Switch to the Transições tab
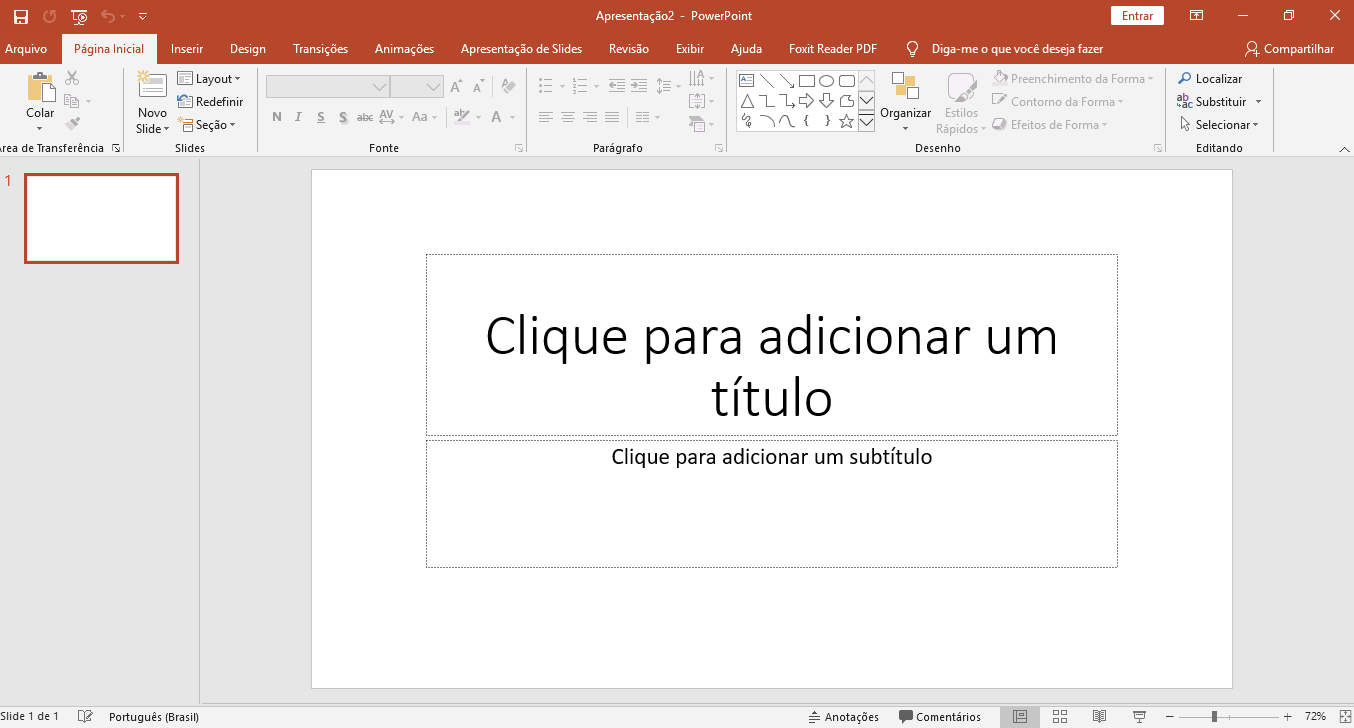Screen dimensions: 1354x728 pyautogui.click(x=320, y=49)
